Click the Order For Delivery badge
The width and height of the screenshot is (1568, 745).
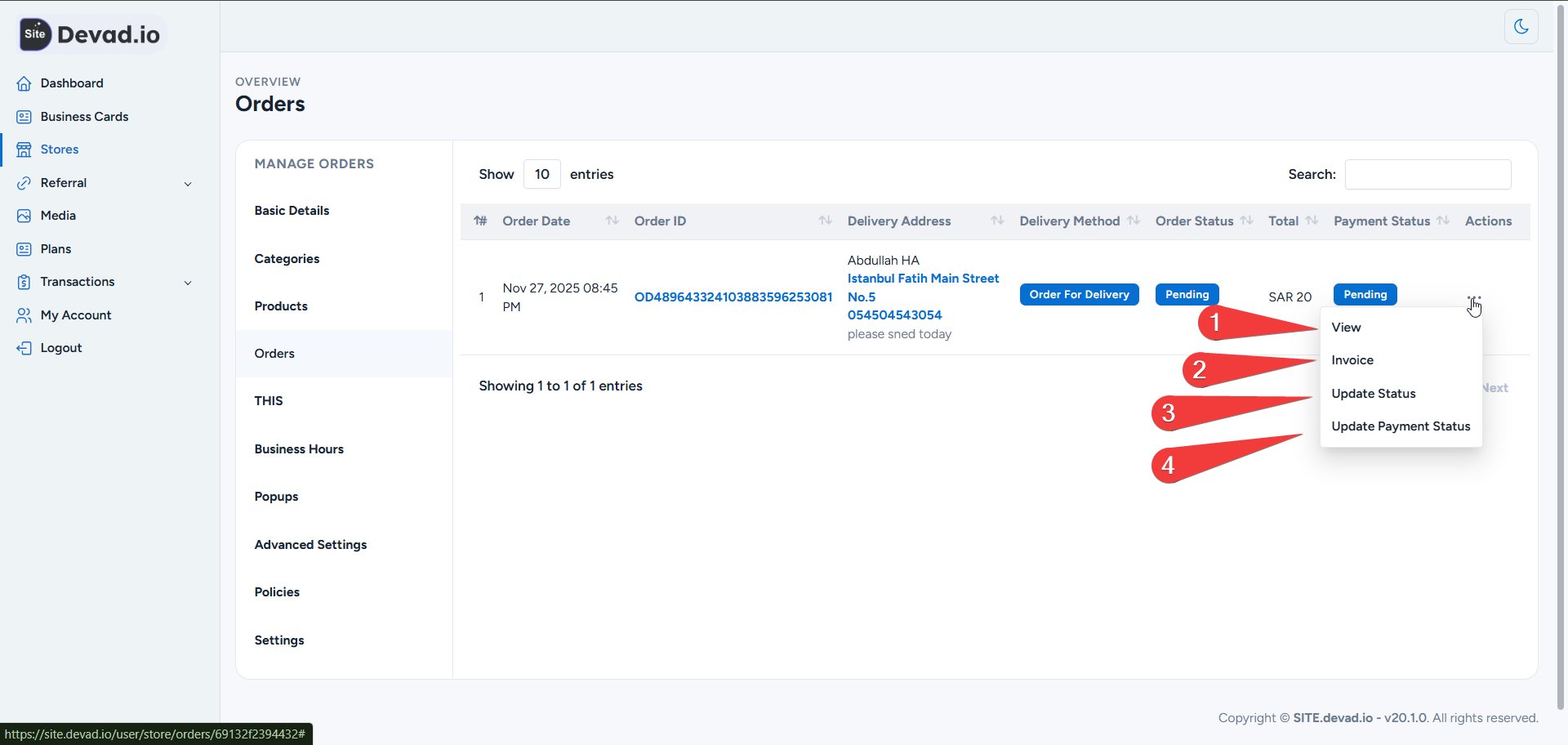point(1079,294)
